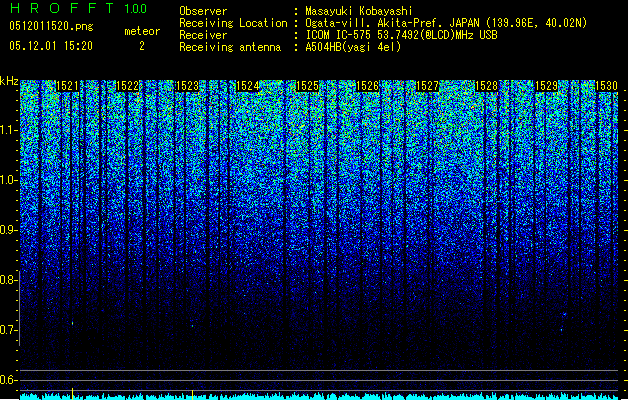Click the 0.9 kHz axis label
This screenshot has height=400, width=629.
tap(8, 230)
